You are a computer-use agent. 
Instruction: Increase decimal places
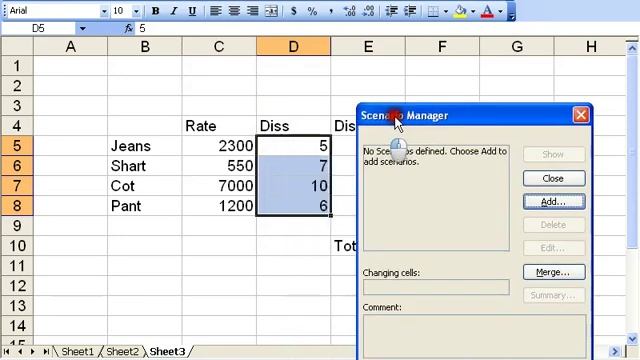click(349, 11)
